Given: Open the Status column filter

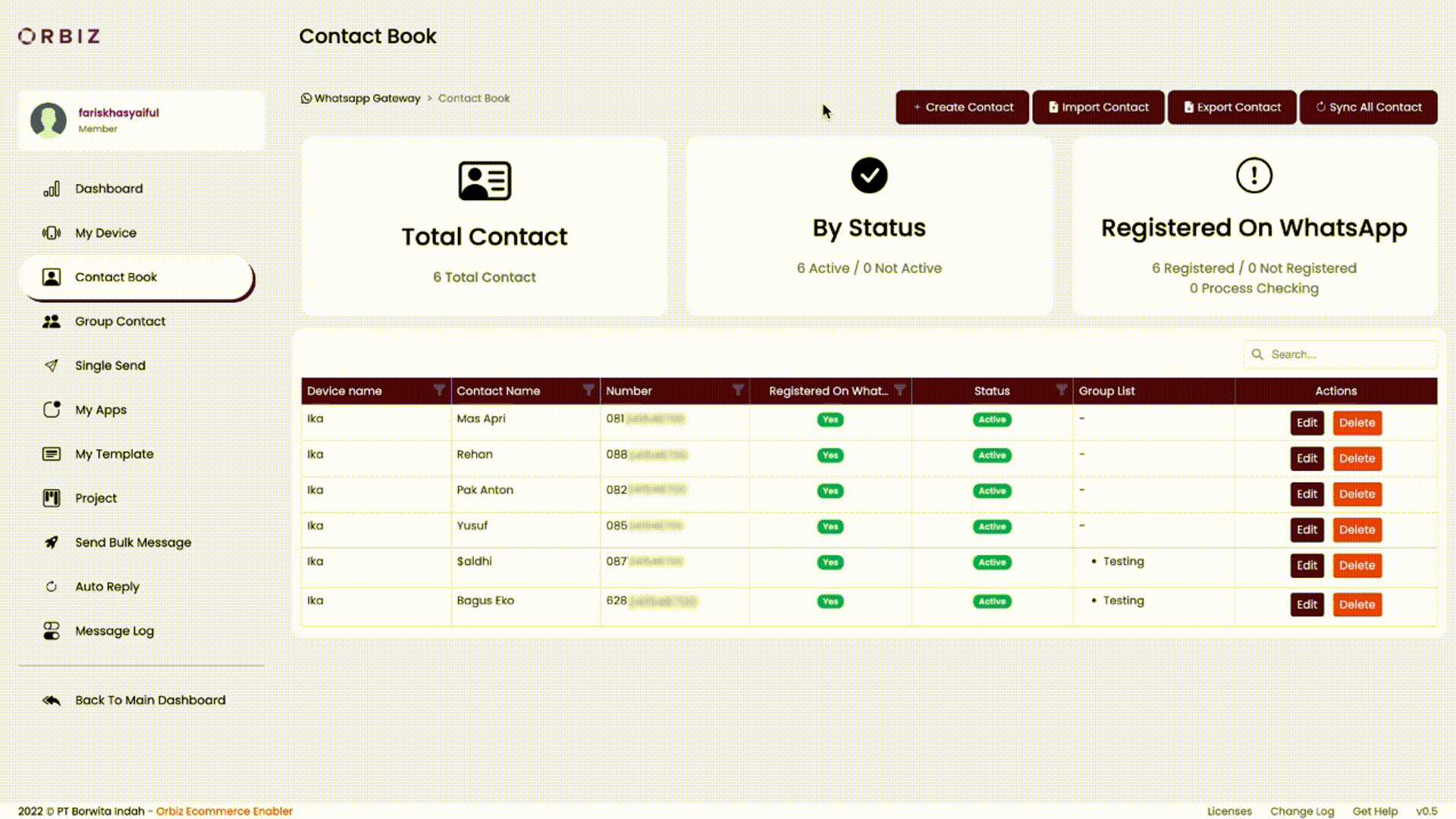Looking at the screenshot, I should pos(1061,390).
